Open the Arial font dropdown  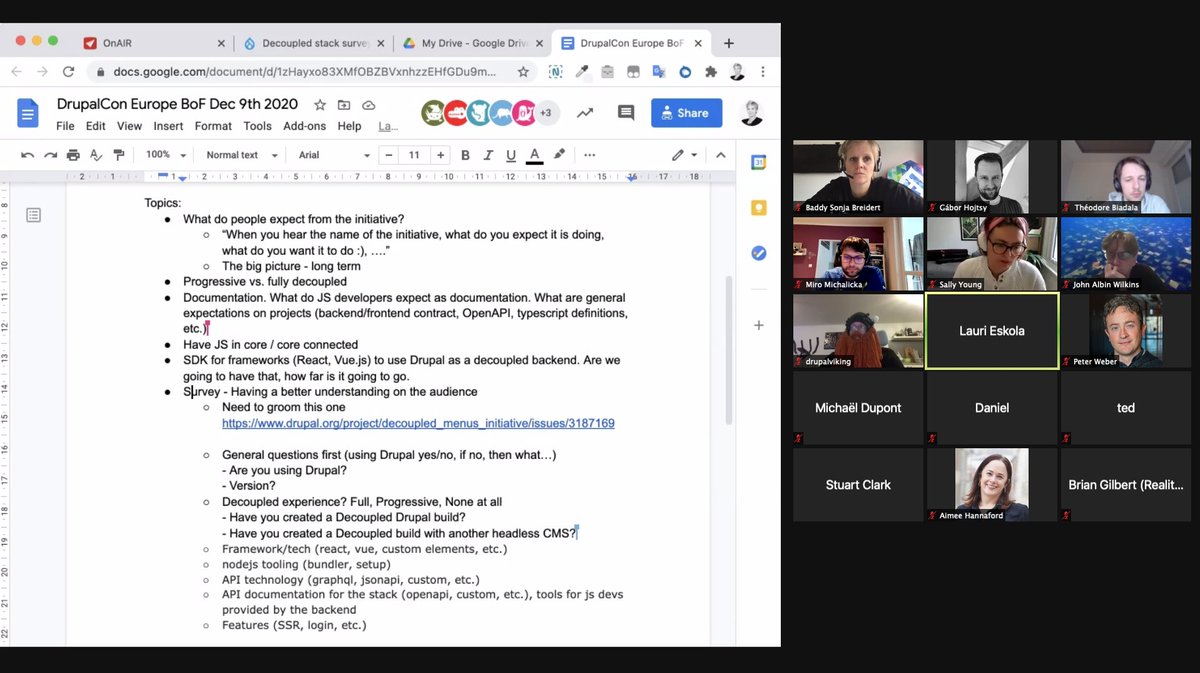point(334,155)
